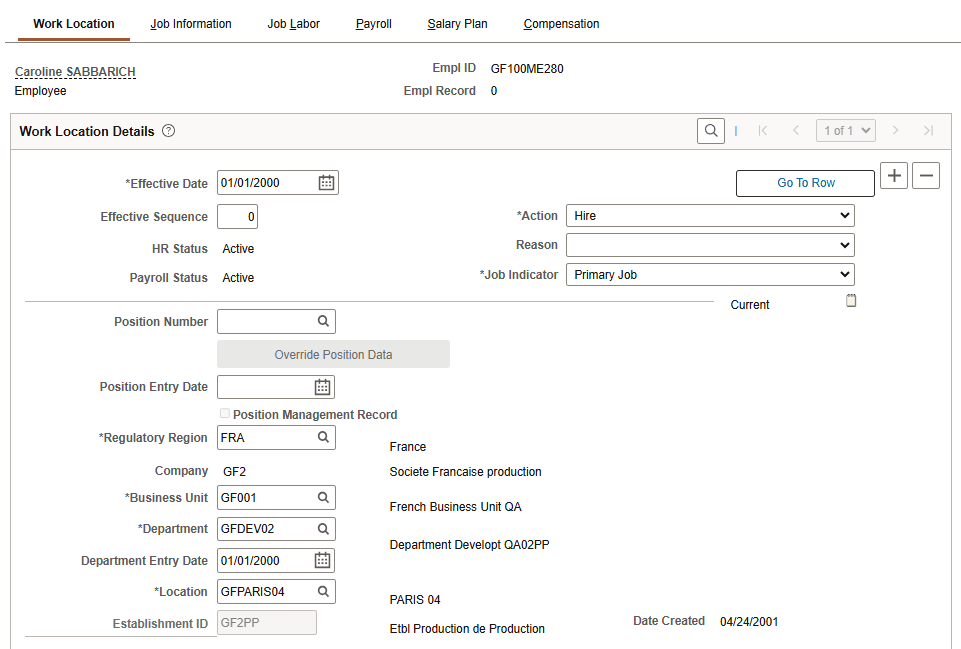This screenshot has height=649, width=961.
Task: Switch to the Payroll tab
Action: [373, 23]
